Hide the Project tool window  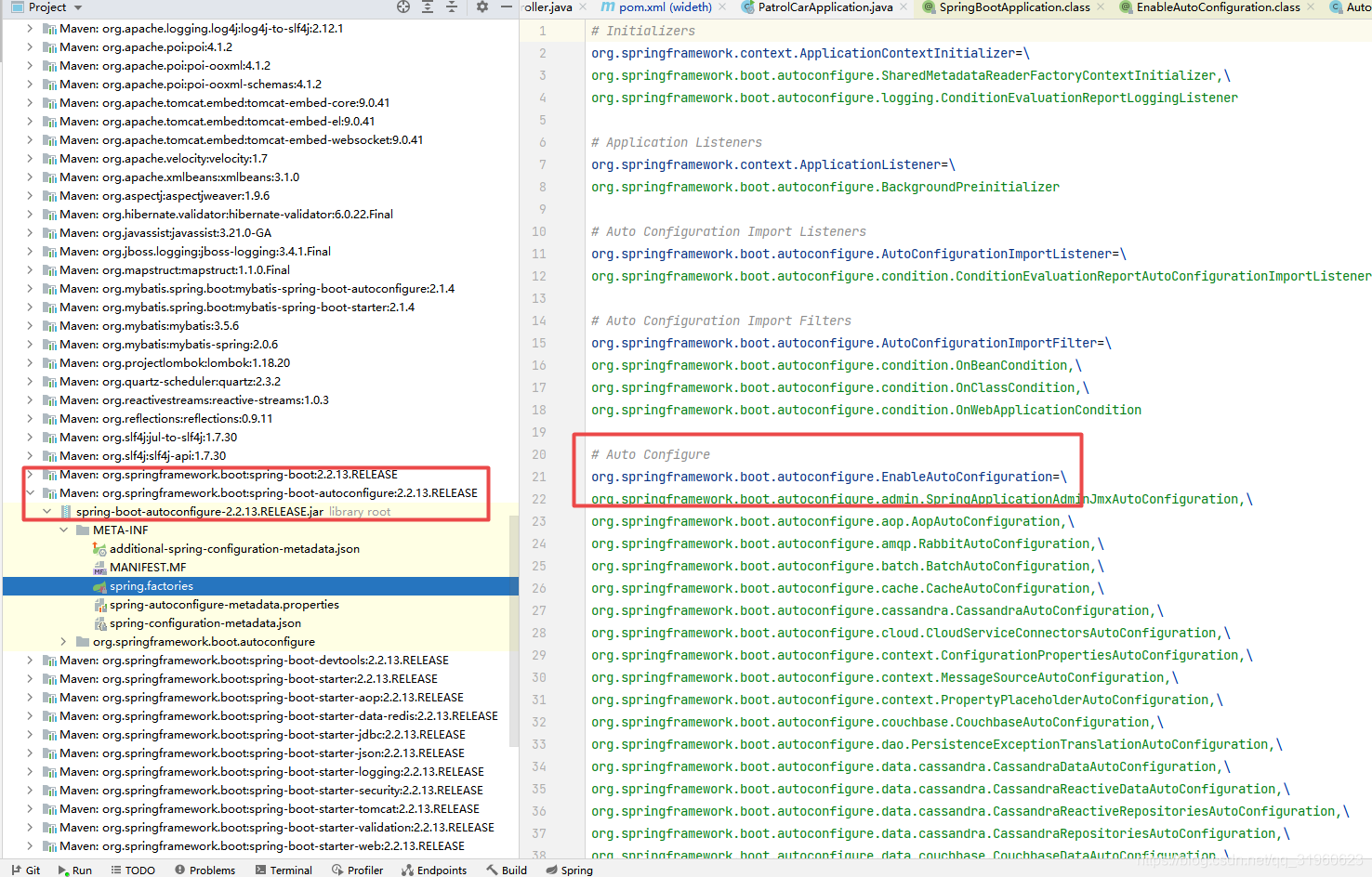click(506, 7)
